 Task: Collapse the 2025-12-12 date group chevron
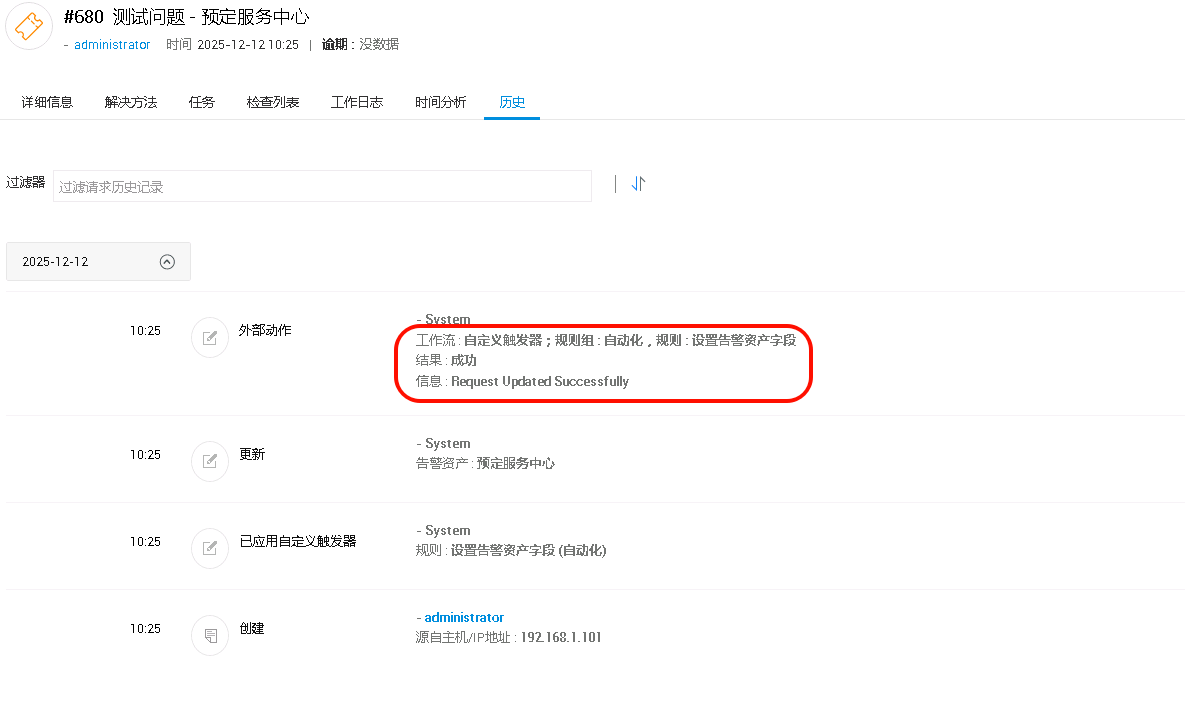(x=167, y=262)
